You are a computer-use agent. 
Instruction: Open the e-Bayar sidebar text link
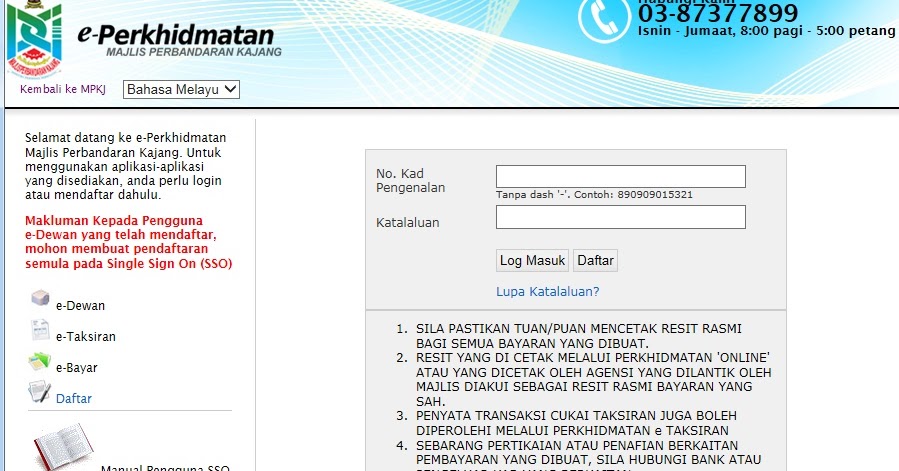pyautogui.click(x=76, y=368)
